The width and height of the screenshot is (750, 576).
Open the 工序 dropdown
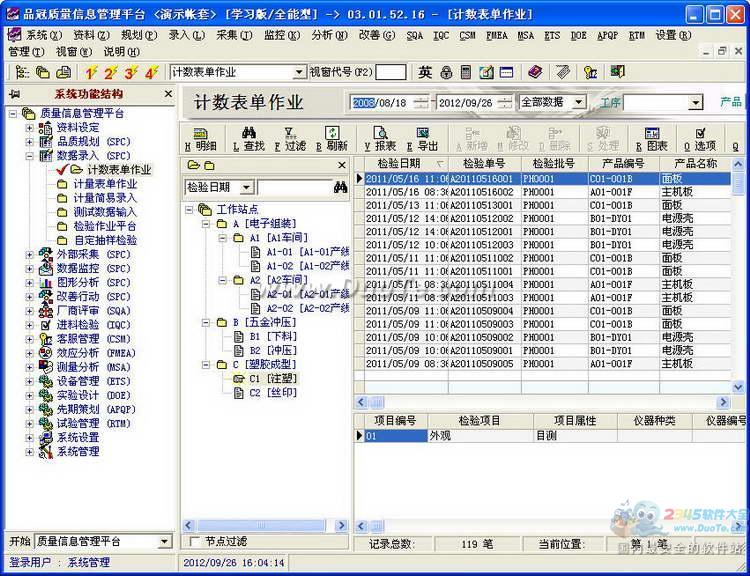point(695,102)
